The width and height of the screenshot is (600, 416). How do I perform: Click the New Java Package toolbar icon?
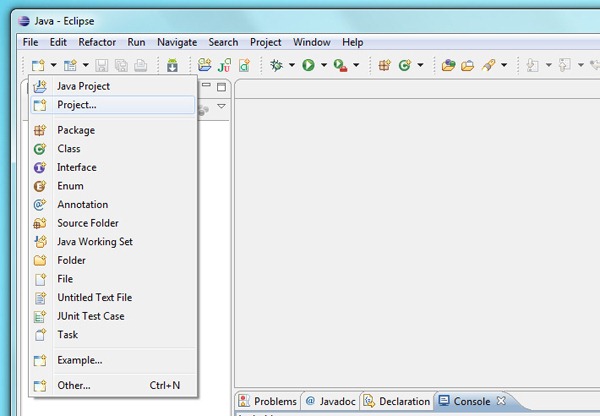pyautogui.click(x=385, y=65)
